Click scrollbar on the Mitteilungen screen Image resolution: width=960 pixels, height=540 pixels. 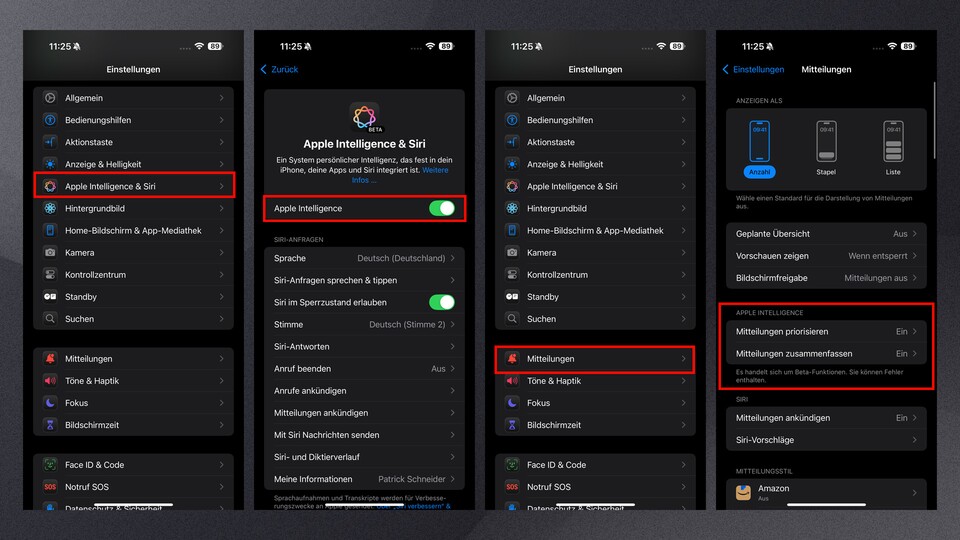[934, 120]
